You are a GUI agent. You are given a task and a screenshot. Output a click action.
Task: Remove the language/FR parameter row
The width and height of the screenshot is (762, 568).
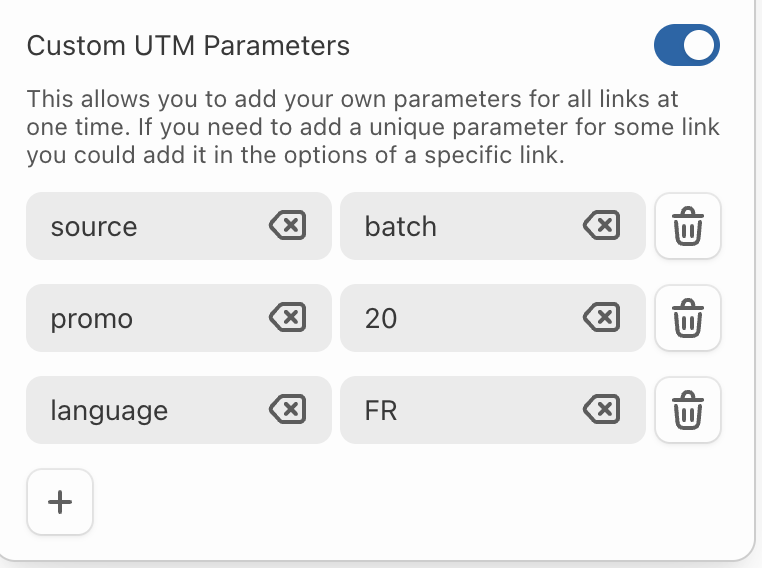click(687, 410)
